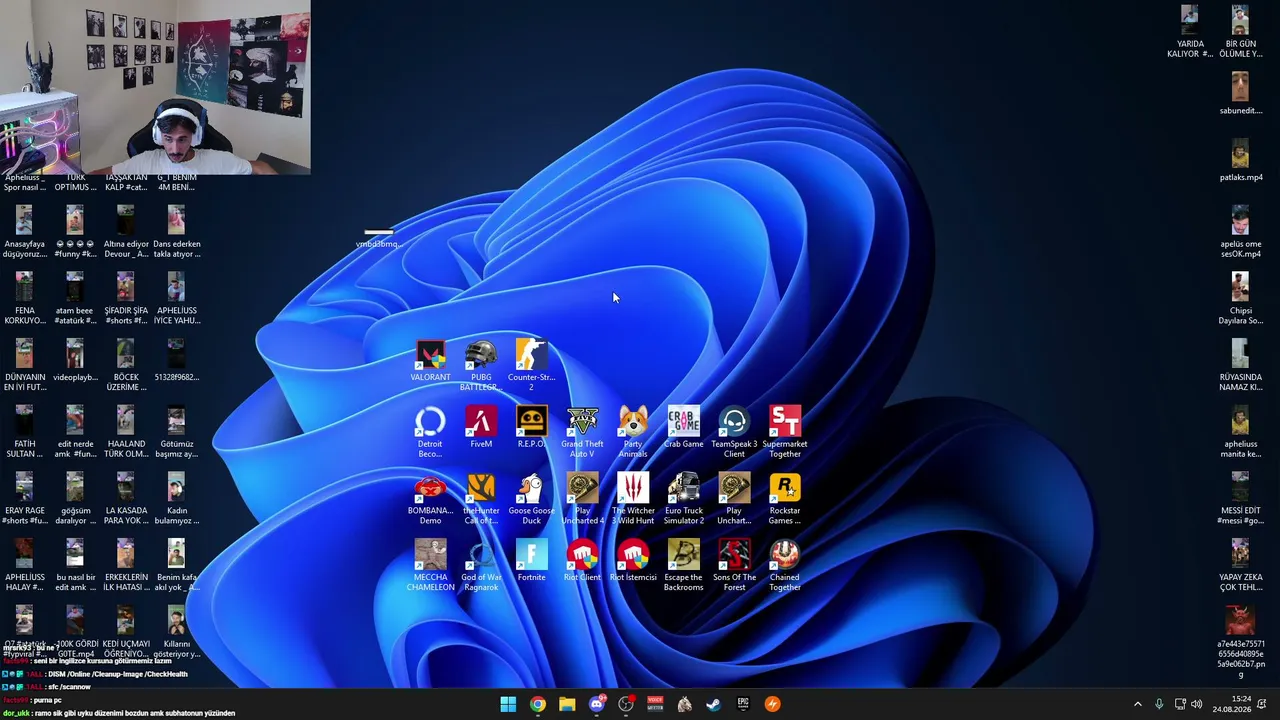Select DÜNYANIN EN İYİ FUT video
Viewport: 1280px width, 720px height.
pos(24,366)
